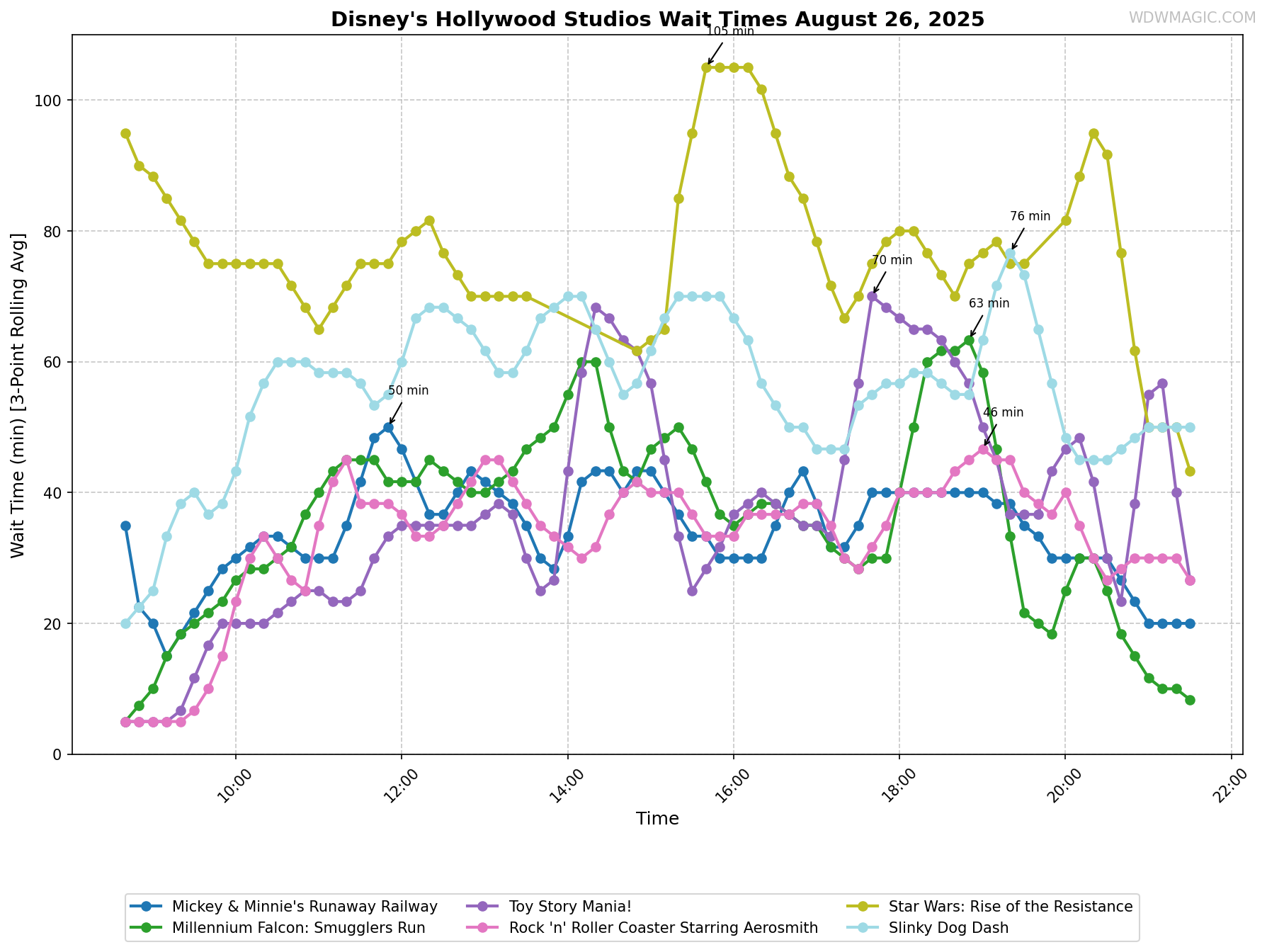This screenshot has height=952, width=1267.
Task: Click the 46 min annotation label
Action: [x=1004, y=413]
